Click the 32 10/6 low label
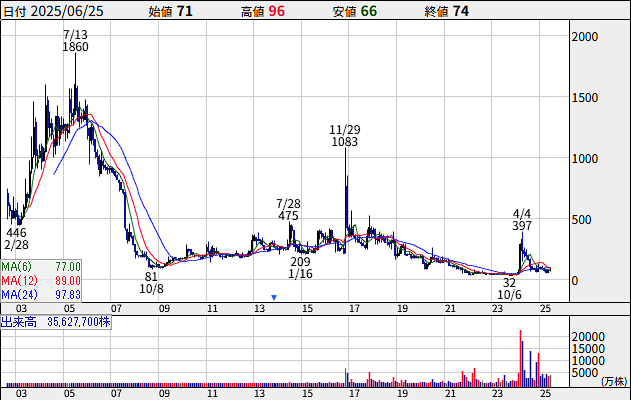The image size is (631, 400). [x=509, y=289]
